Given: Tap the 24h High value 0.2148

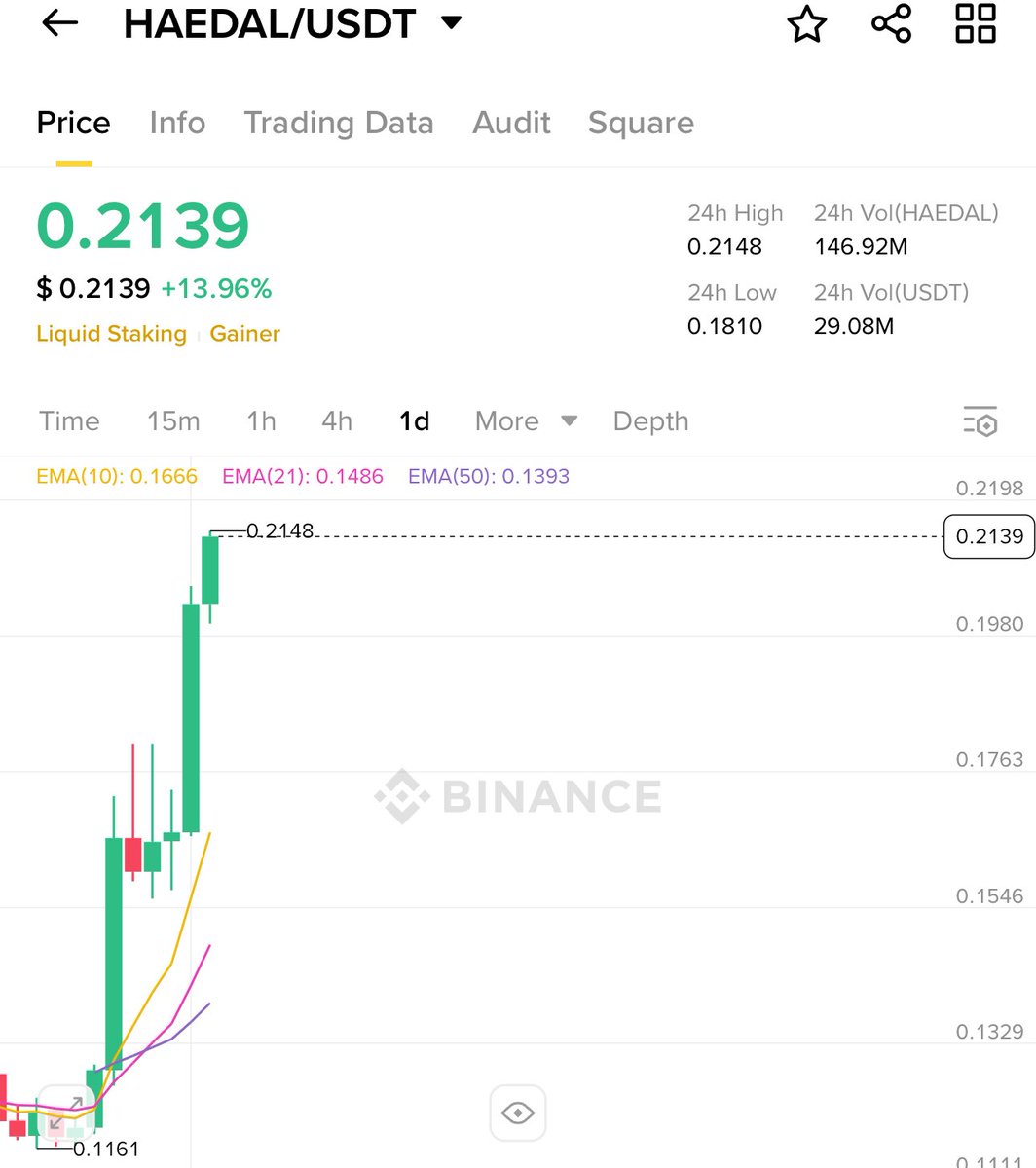Looking at the screenshot, I should pyautogui.click(x=724, y=247).
